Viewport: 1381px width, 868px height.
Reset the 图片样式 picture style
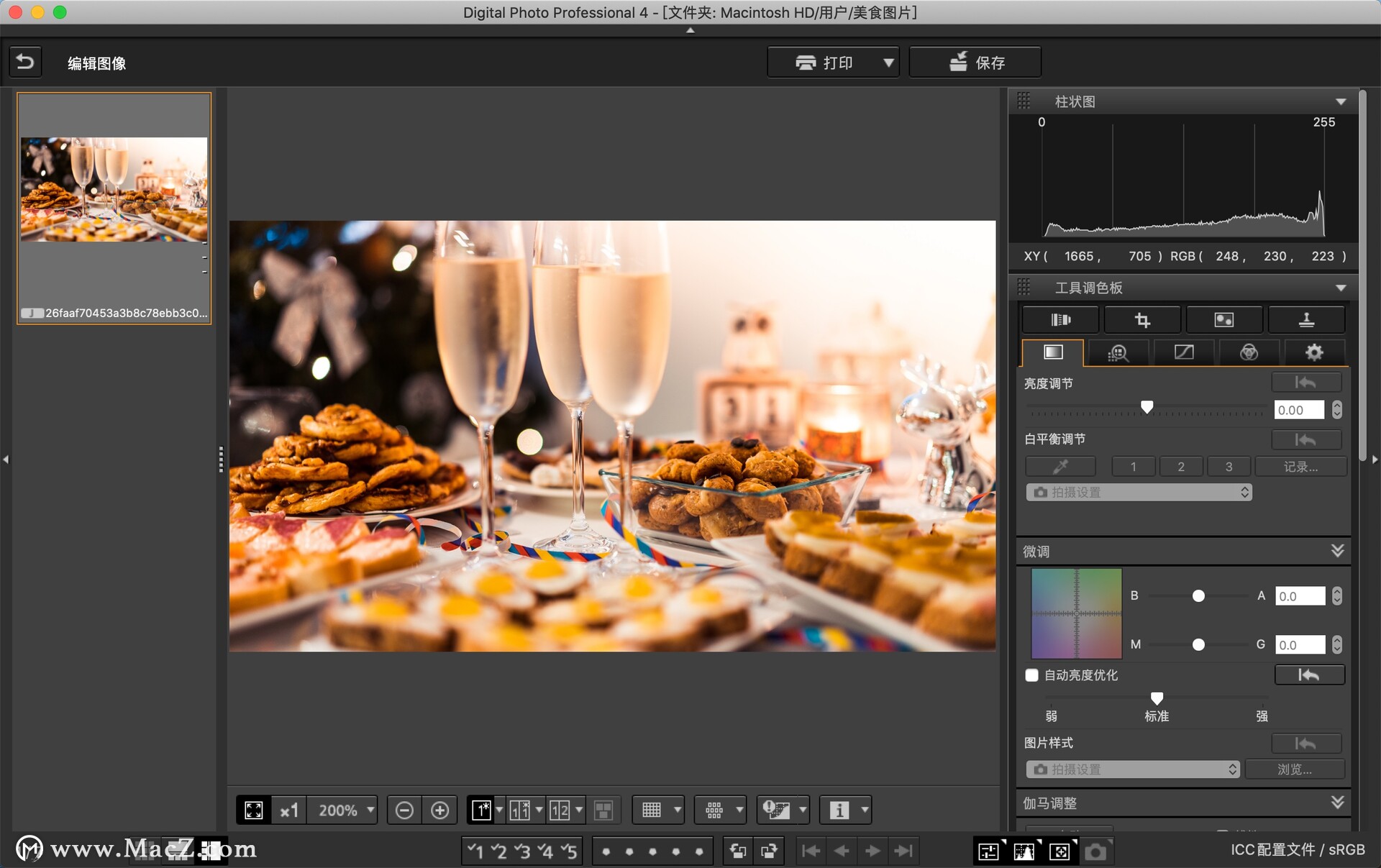[1306, 743]
